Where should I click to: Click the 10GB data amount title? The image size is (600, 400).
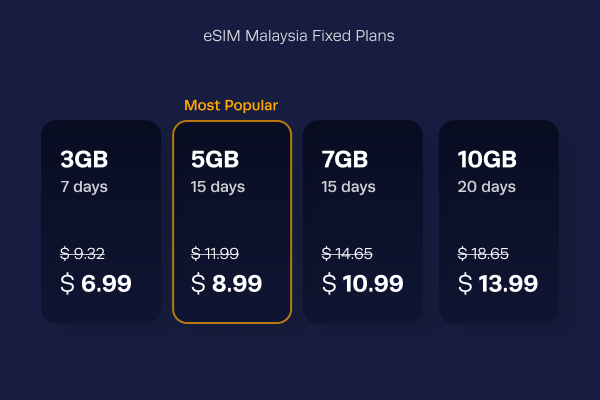click(x=487, y=159)
